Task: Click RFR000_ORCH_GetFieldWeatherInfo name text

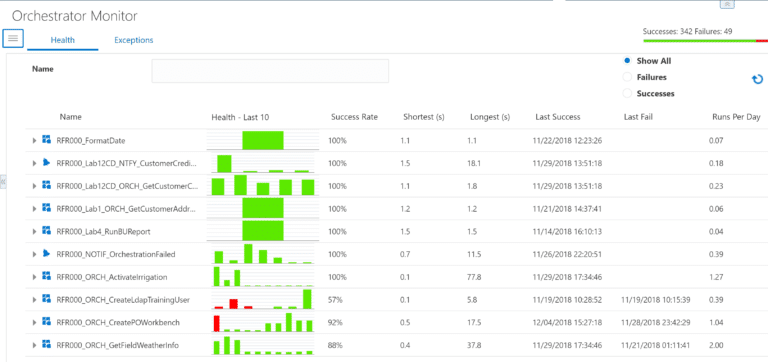Action: (118, 345)
